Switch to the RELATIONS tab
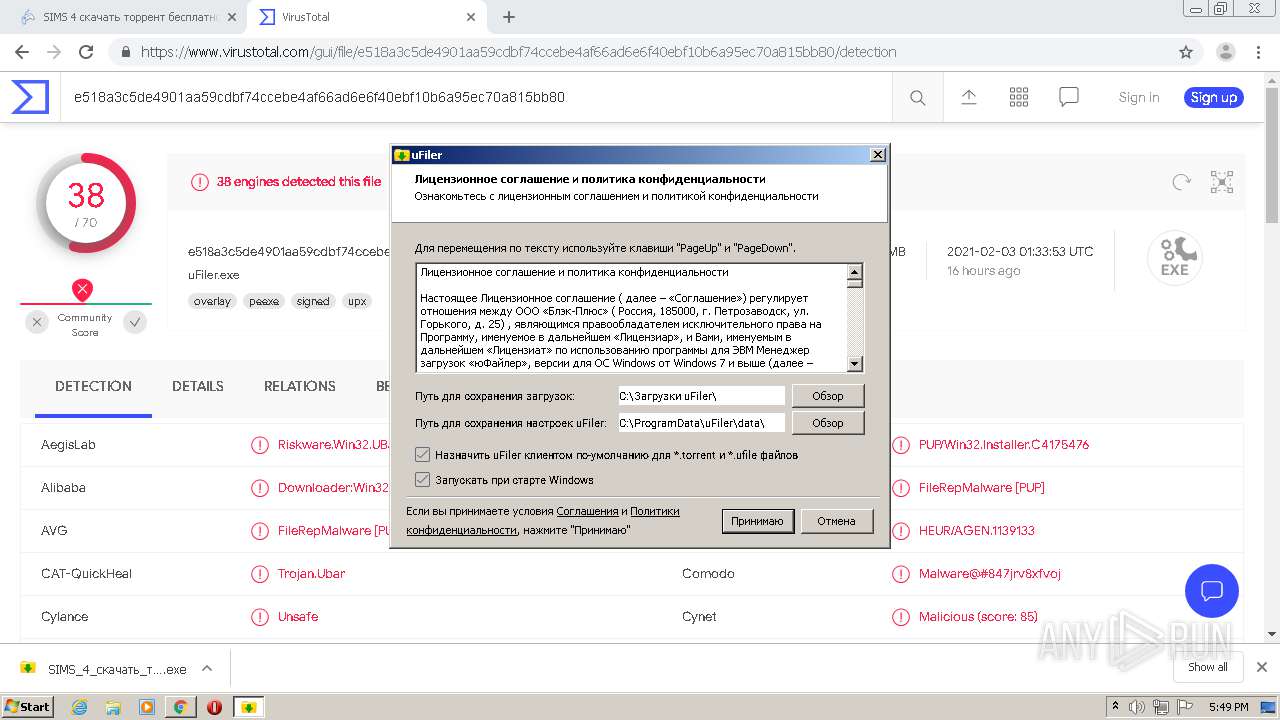The height and width of the screenshot is (720, 1280). coord(300,386)
